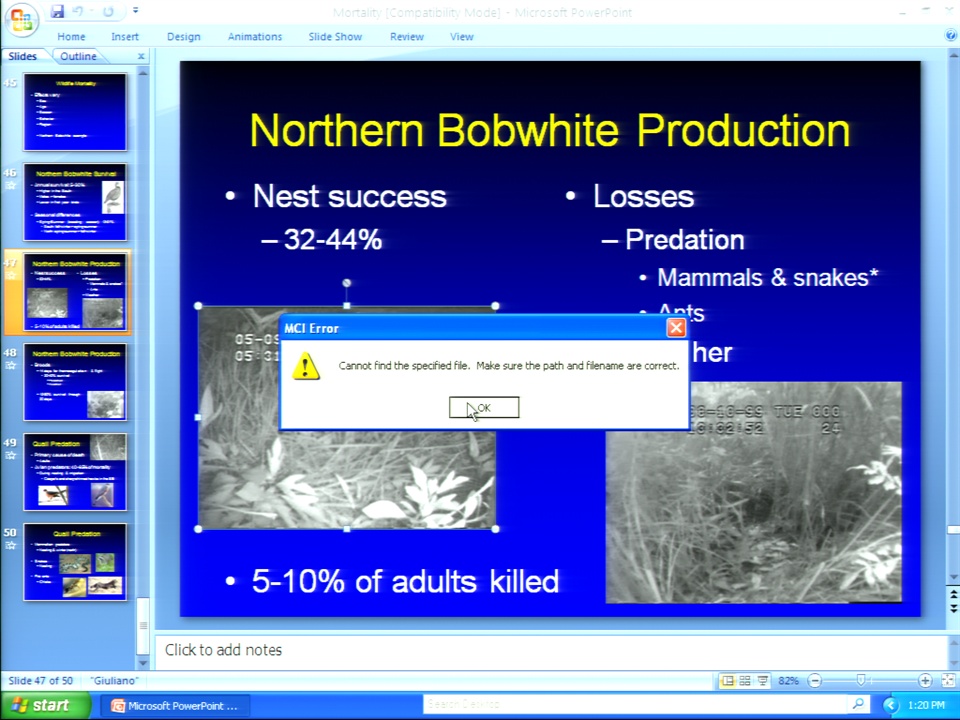Click '5-10% of adults killed' text
960x720 pixels.
(405, 581)
